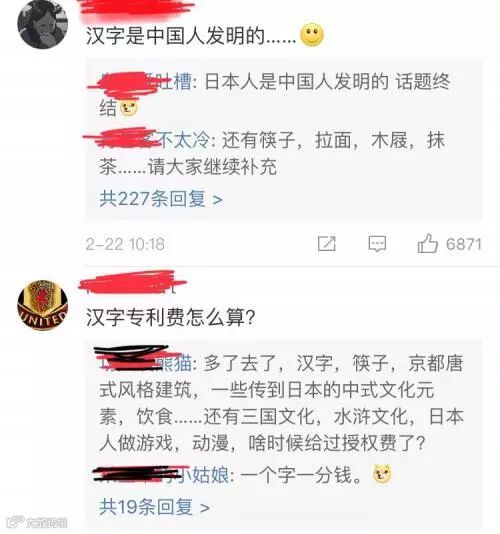Expand the 共19条回复 replies link
The height and width of the screenshot is (534, 500).
click(154, 507)
